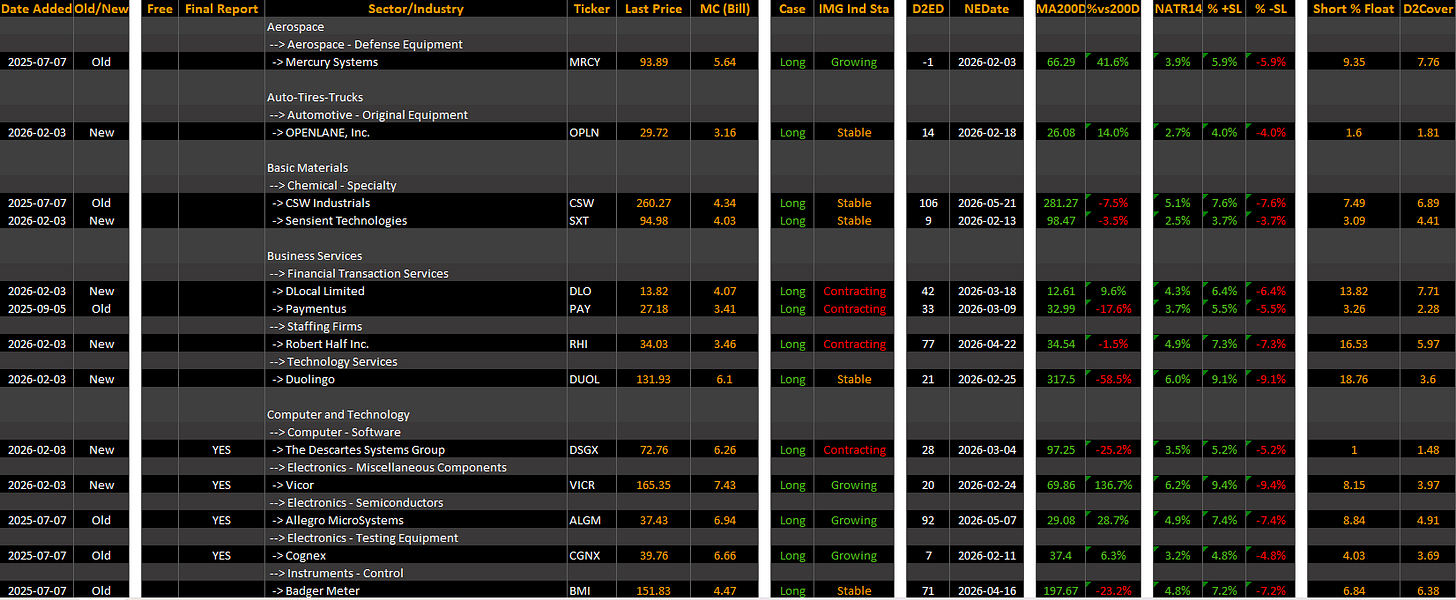The height and width of the screenshot is (600, 1456).
Task: Select the Staffing Firms industry row
Action: point(315,326)
